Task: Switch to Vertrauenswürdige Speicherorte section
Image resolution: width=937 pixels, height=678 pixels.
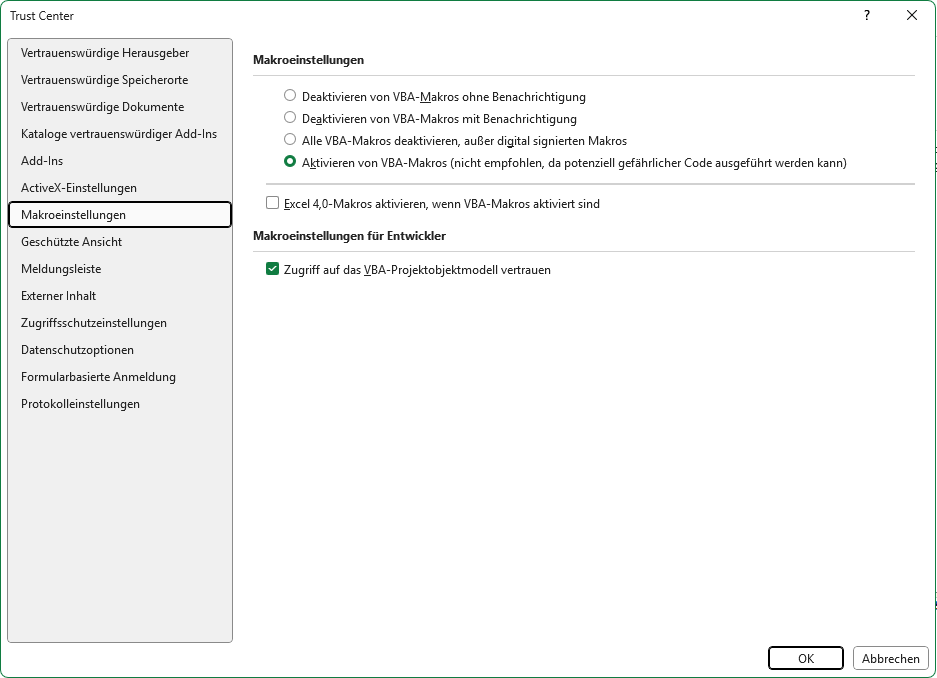Action: pos(104,80)
